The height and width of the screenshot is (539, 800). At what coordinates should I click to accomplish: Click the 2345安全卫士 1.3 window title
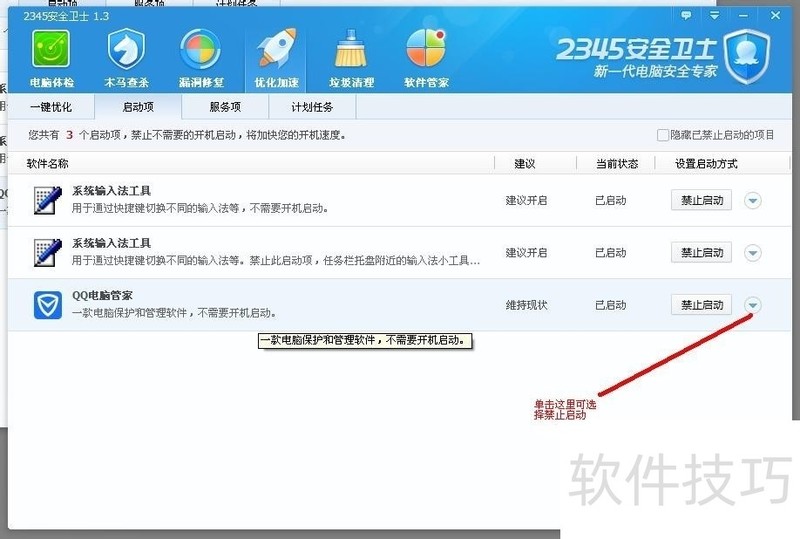66,16
